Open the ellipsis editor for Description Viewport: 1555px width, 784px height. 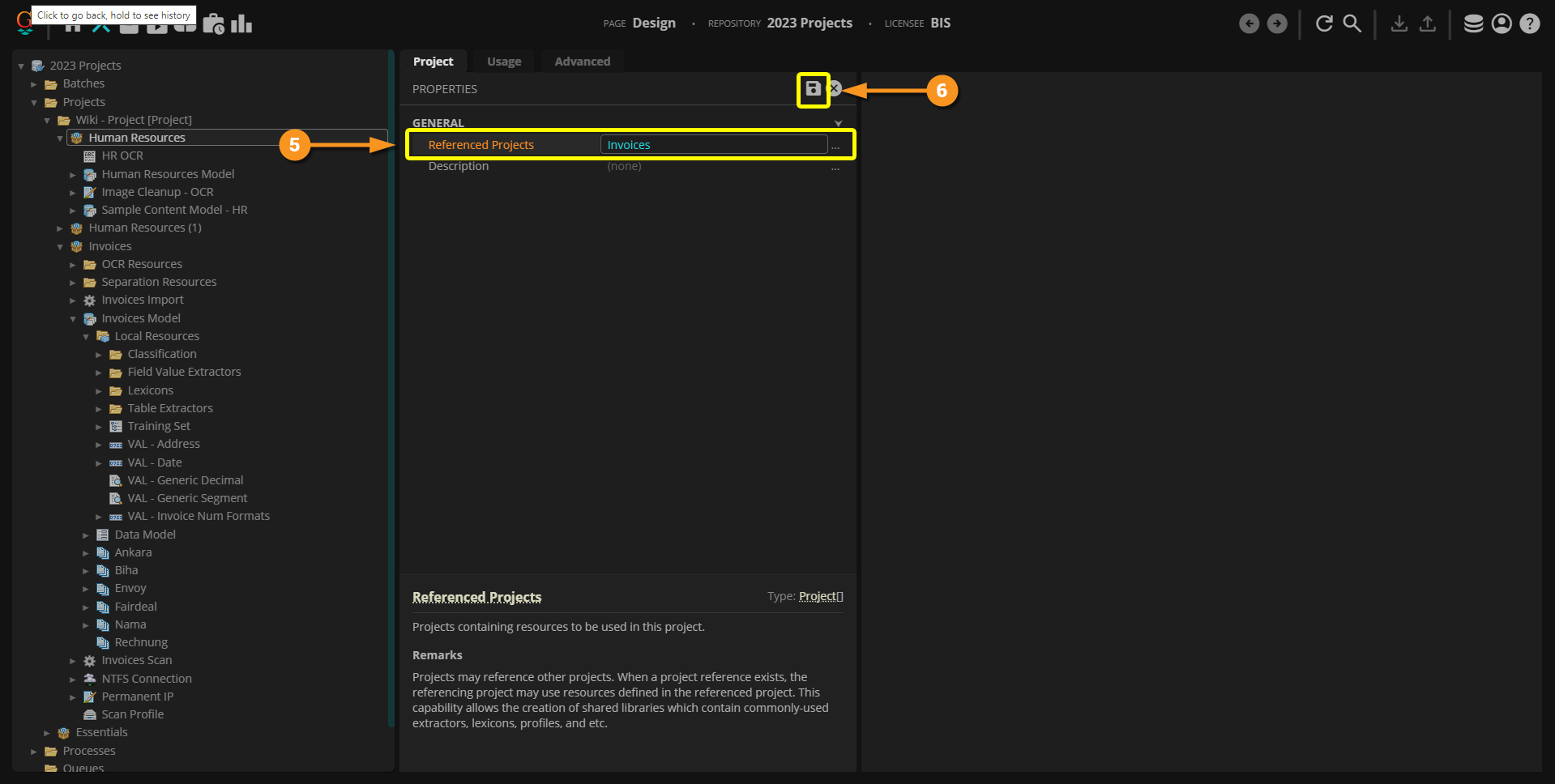(835, 167)
